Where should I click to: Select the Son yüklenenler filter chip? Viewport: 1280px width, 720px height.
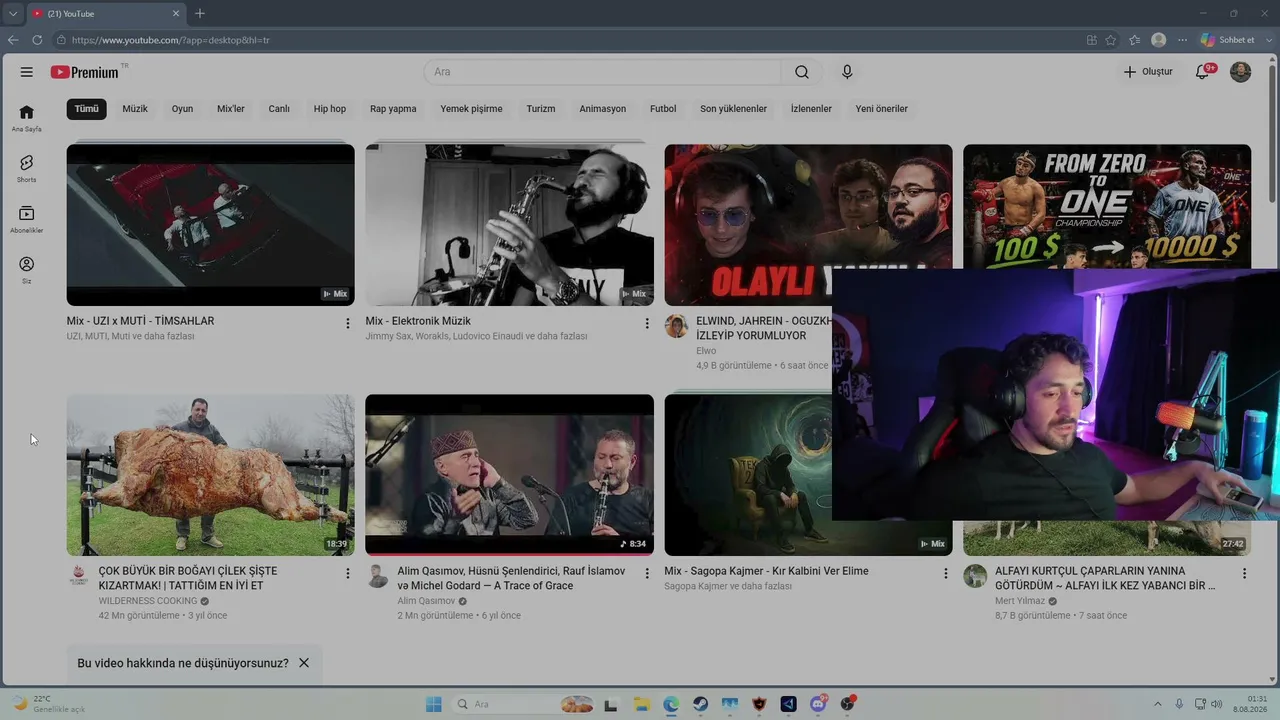coord(733,109)
